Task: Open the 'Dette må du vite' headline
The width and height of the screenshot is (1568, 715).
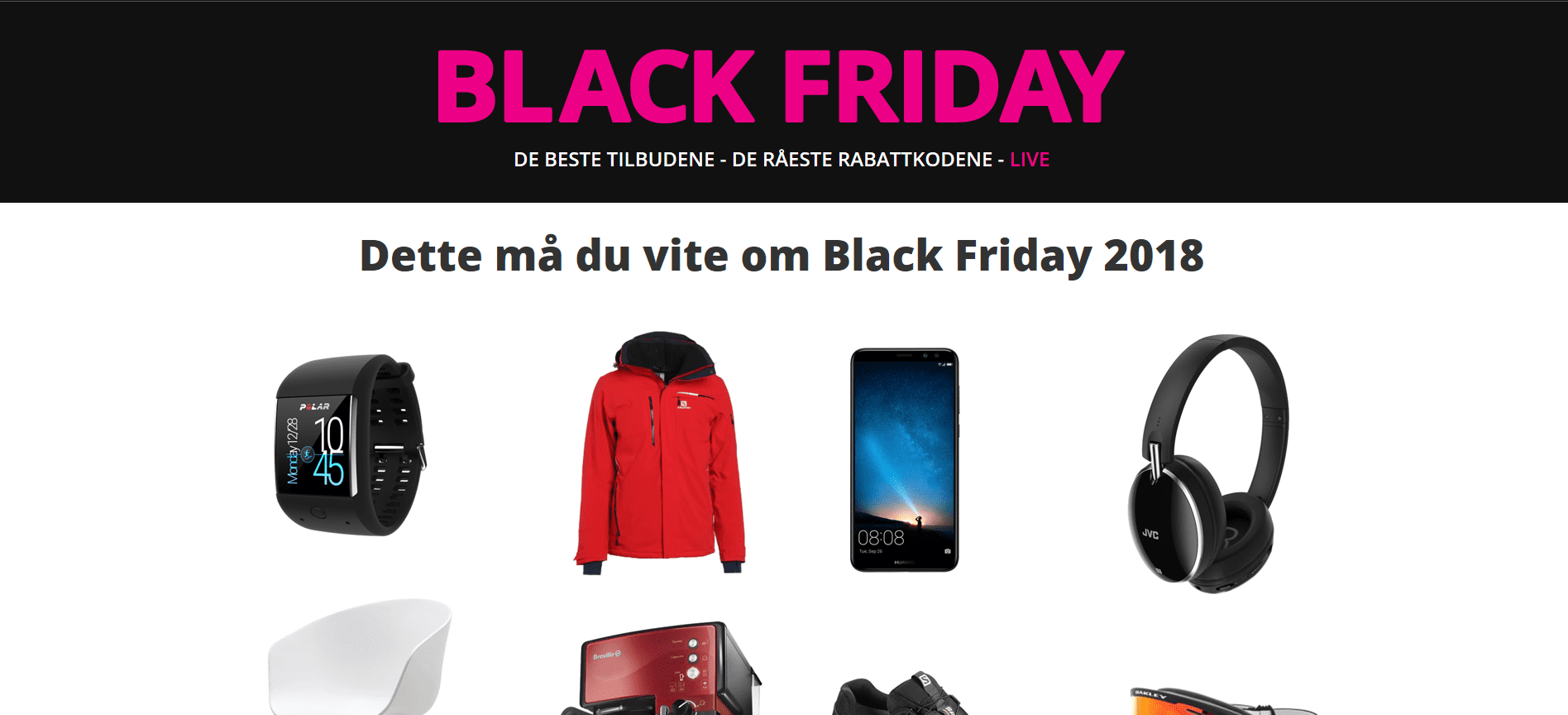Action: [782, 256]
